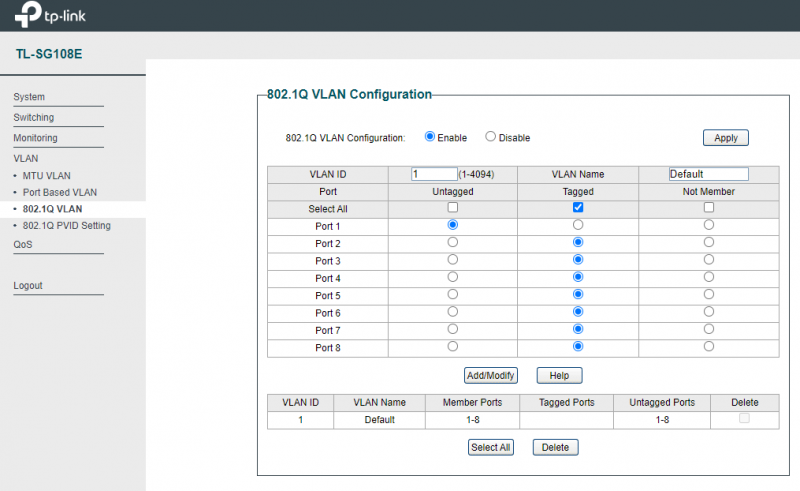800x491 pixels.
Task: Check Select All Untagged checkbox
Action: click(x=452, y=208)
